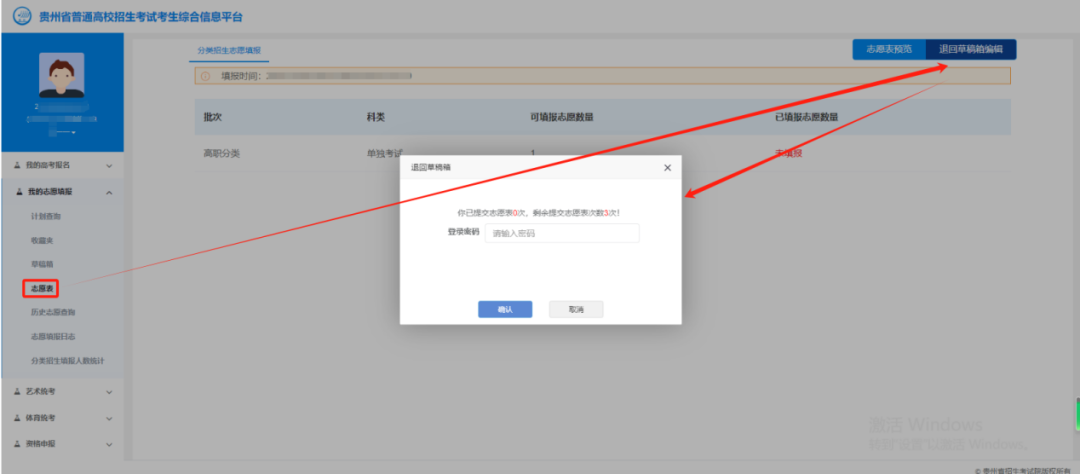The image size is (1080, 474).
Task: Select 志愿表 in the sidebar
Action: (x=42, y=289)
